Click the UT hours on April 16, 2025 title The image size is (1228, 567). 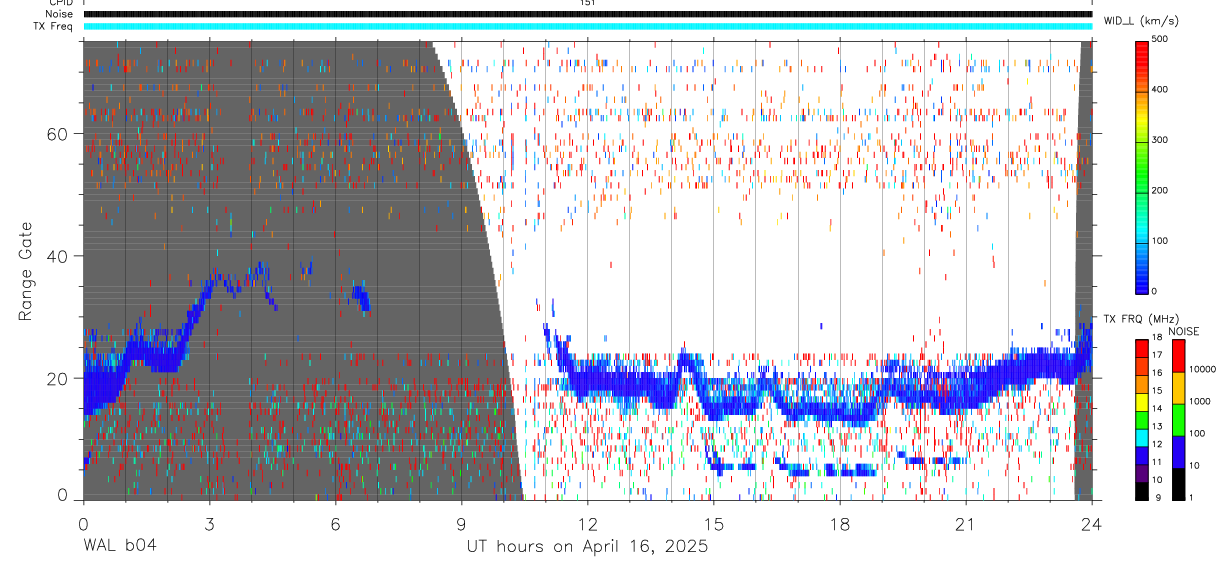[x=587, y=546]
